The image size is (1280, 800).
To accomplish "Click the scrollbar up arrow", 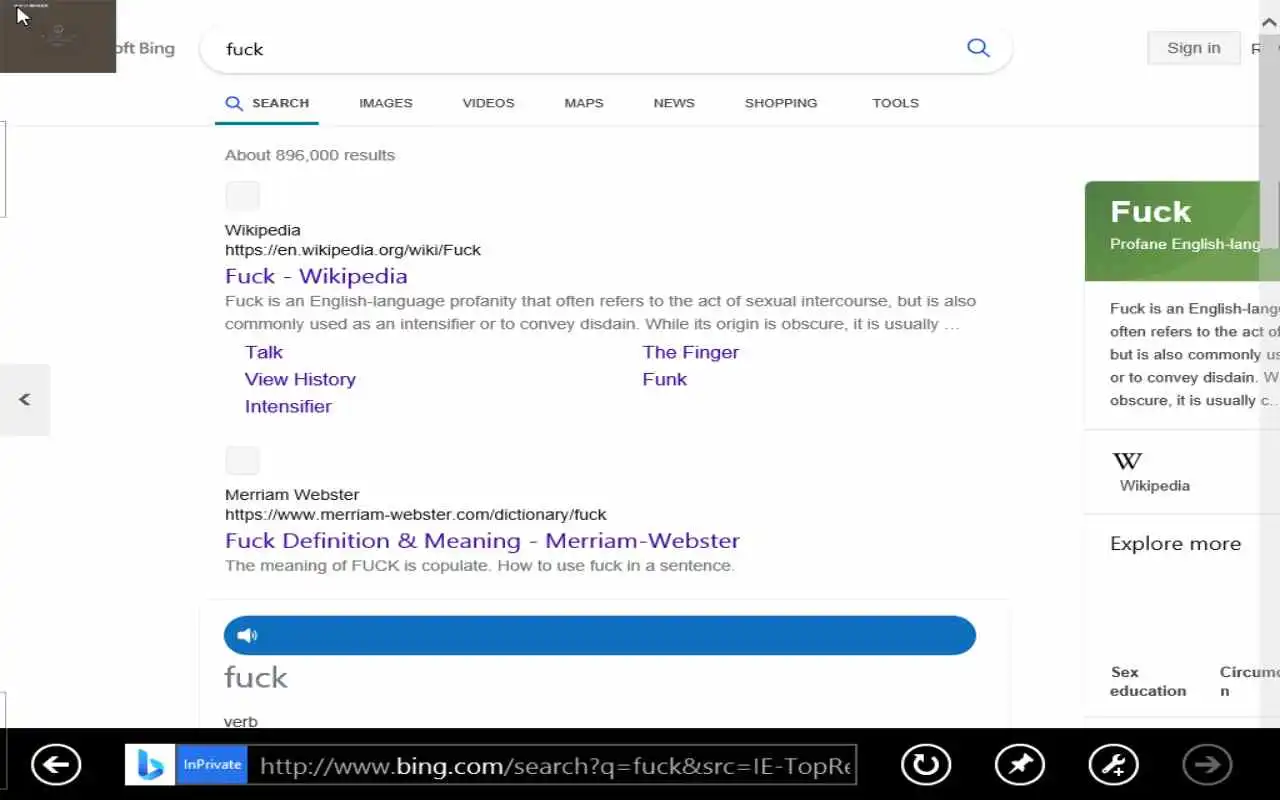I will tap(1269, 23).
